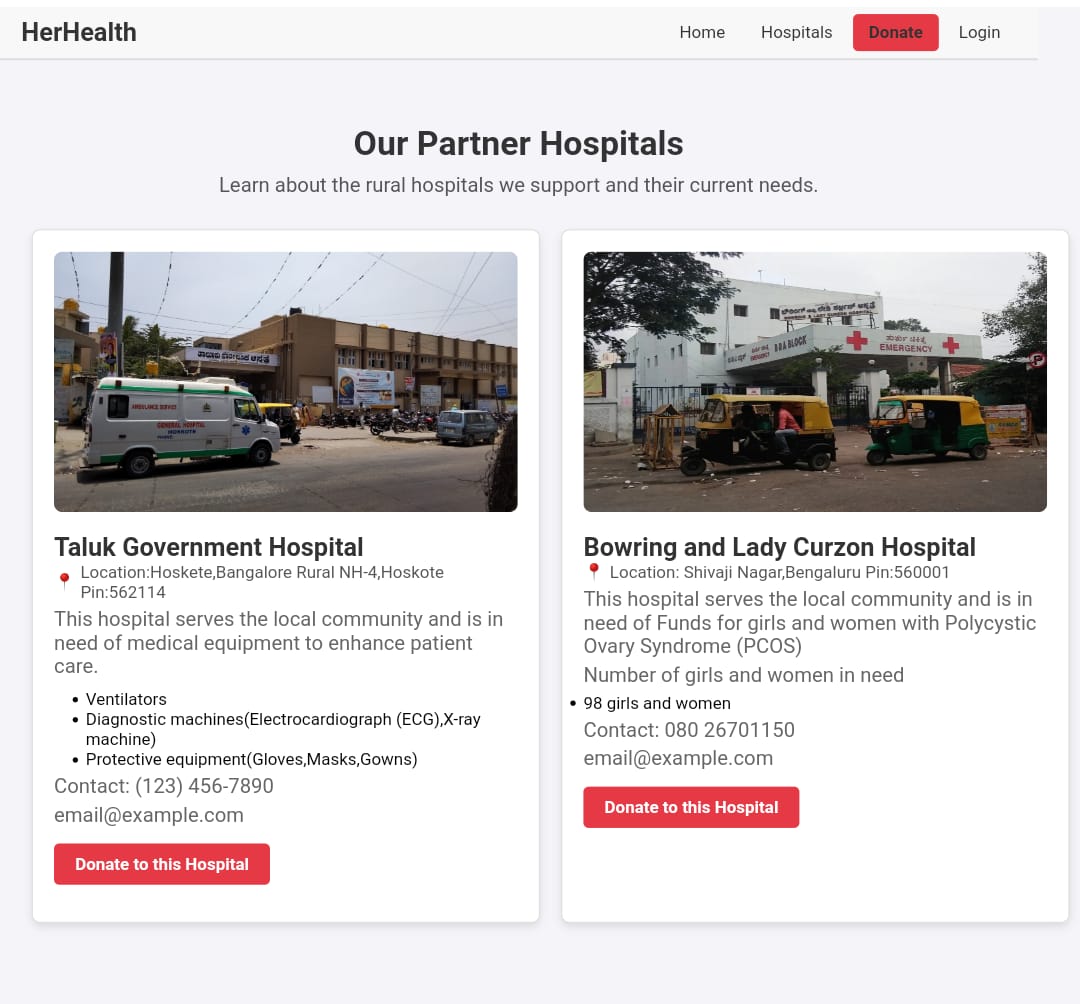Click the Ventilators list item

point(126,699)
